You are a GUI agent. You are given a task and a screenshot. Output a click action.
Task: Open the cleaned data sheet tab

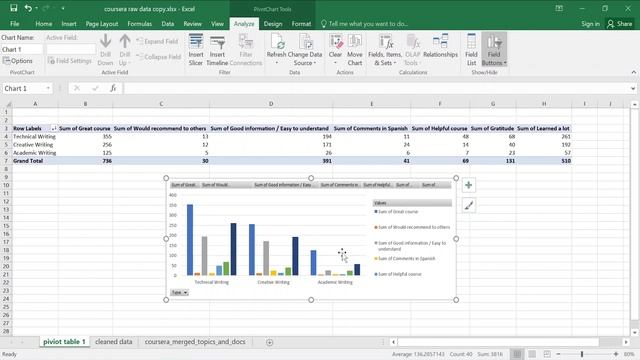pos(113,342)
